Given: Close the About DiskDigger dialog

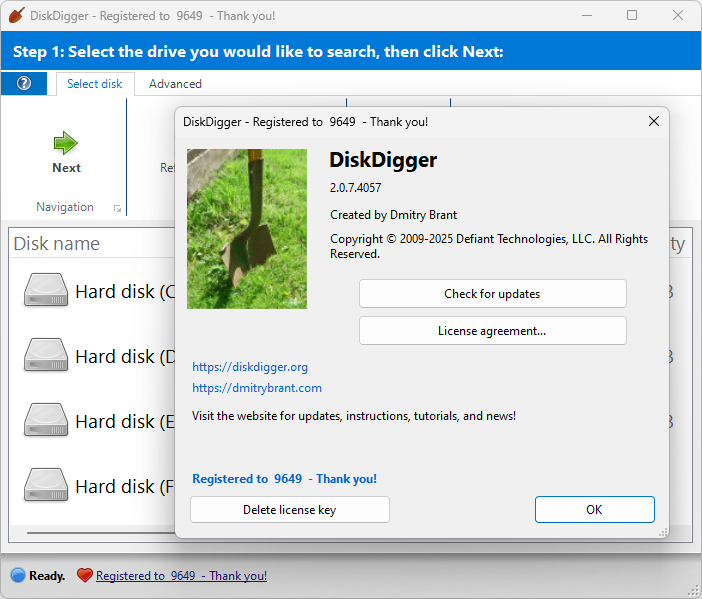Looking at the screenshot, I should [654, 121].
